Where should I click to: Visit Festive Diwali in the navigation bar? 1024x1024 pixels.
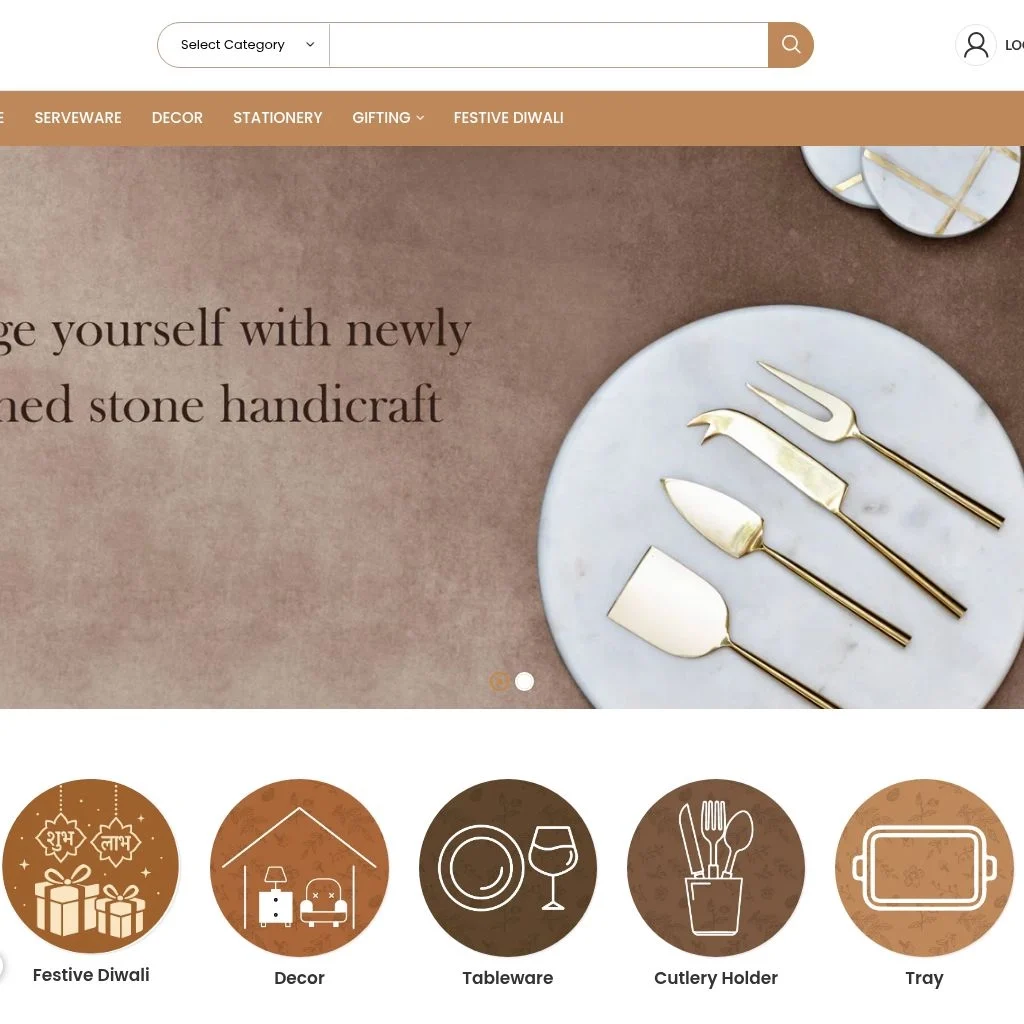point(508,118)
